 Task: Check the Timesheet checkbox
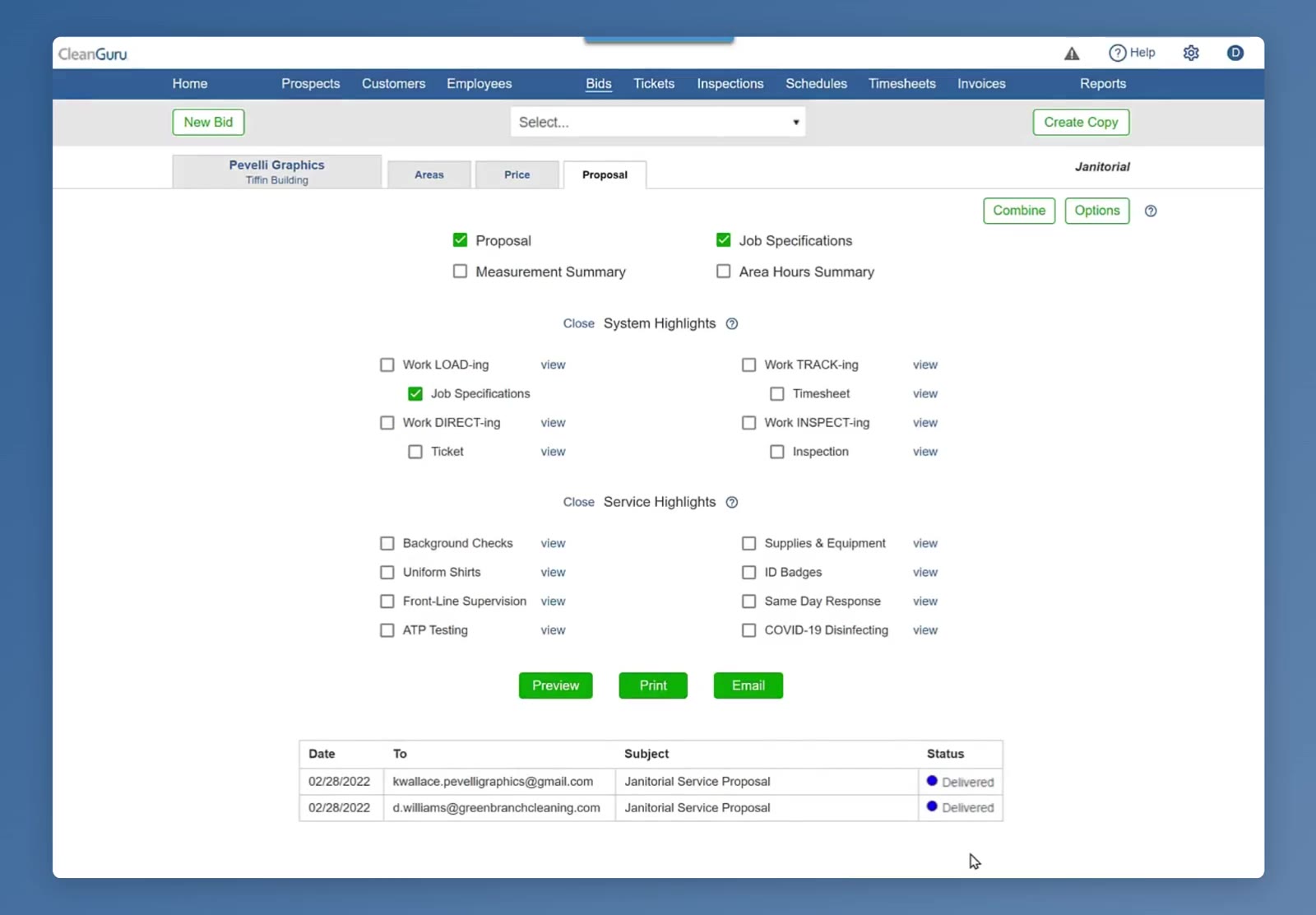point(776,394)
